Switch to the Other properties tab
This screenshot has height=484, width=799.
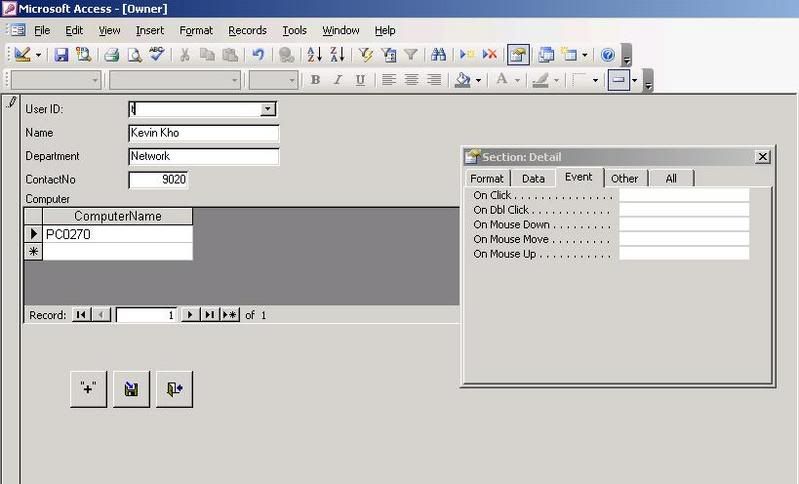coord(624,178)
